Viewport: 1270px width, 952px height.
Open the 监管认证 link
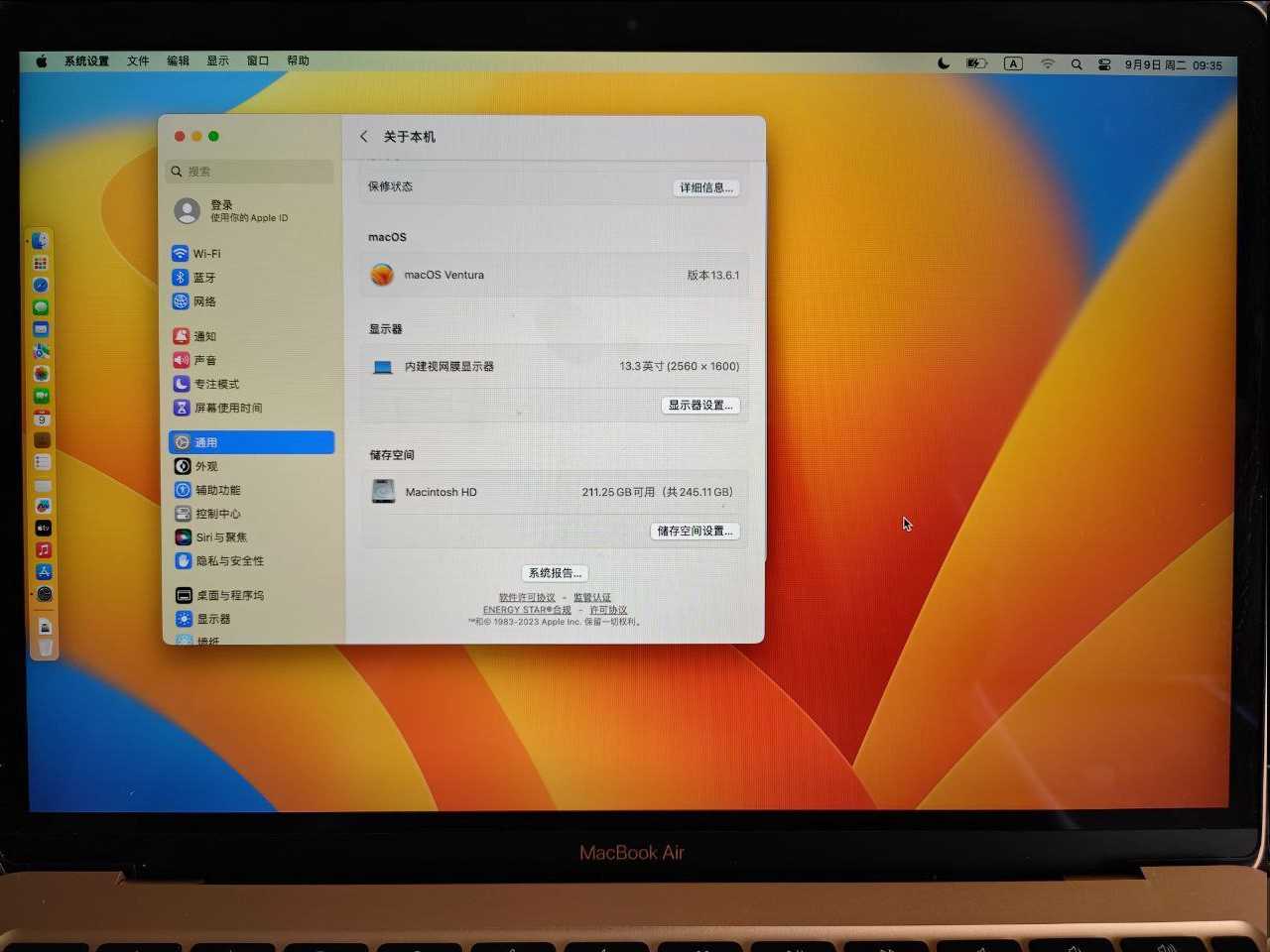point(591,598)
